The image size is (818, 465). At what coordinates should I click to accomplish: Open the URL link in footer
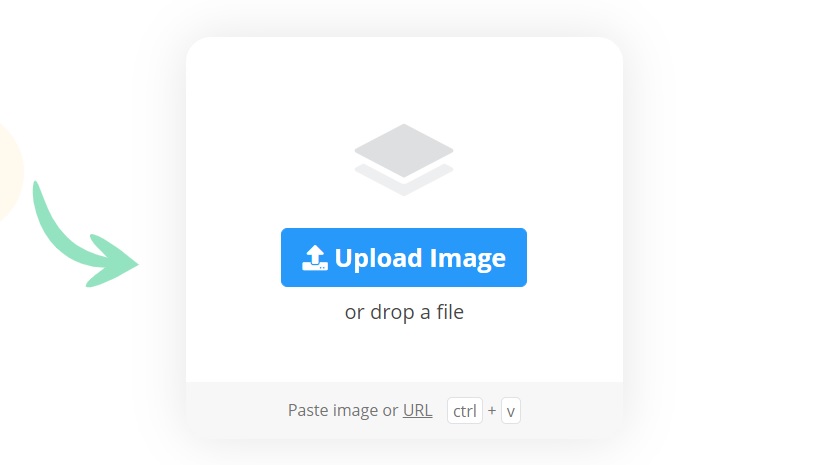417,410
